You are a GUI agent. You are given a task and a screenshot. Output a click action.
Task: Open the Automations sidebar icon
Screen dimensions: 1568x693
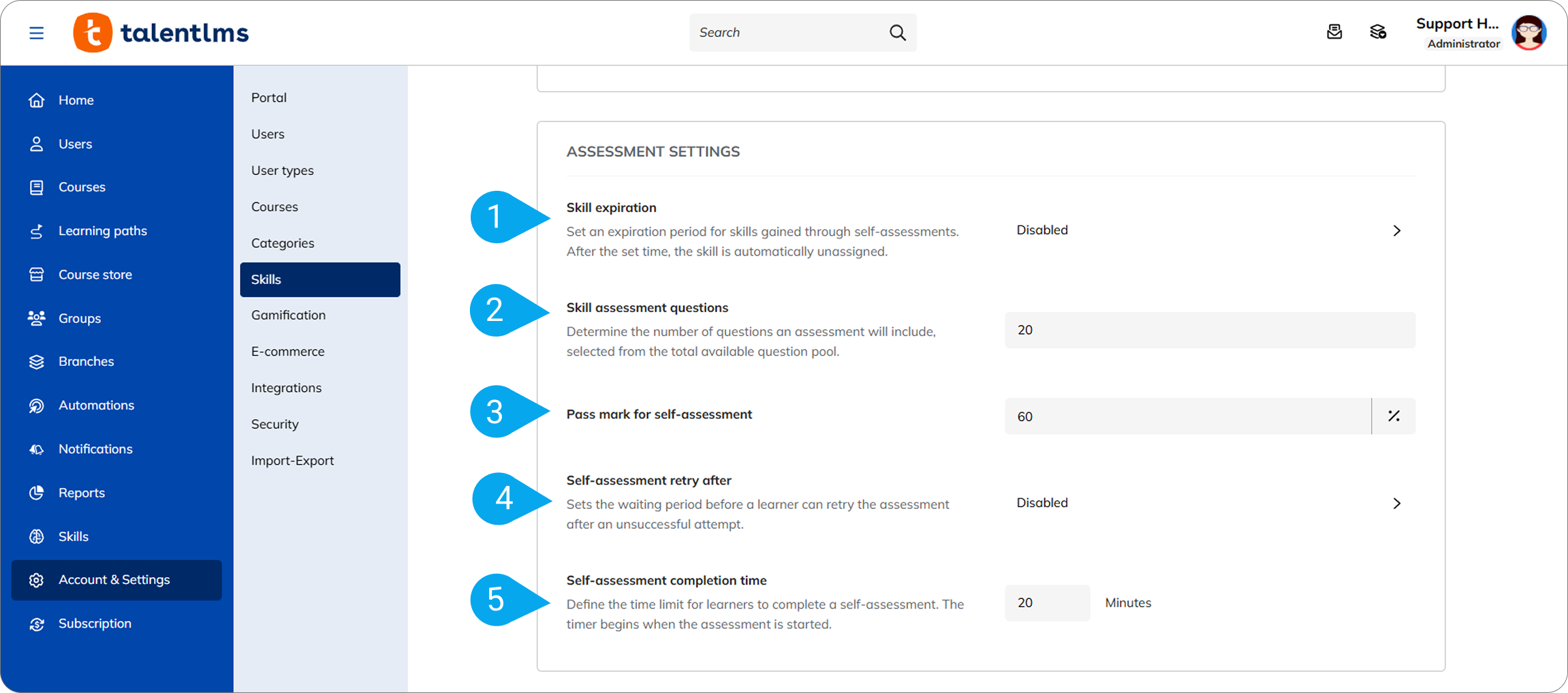pos(37,405)
